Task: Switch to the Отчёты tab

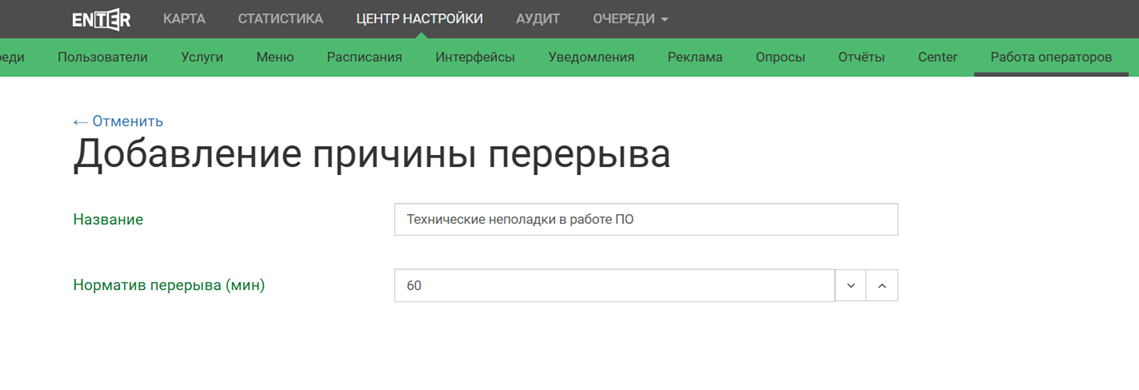Action: [x=862, y=57]
